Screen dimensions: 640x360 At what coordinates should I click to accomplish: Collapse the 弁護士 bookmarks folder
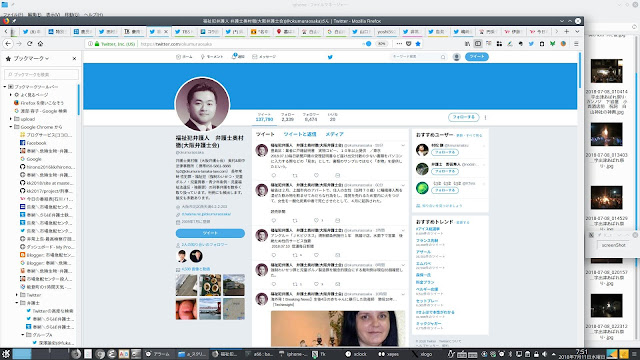tap(17, 303)
